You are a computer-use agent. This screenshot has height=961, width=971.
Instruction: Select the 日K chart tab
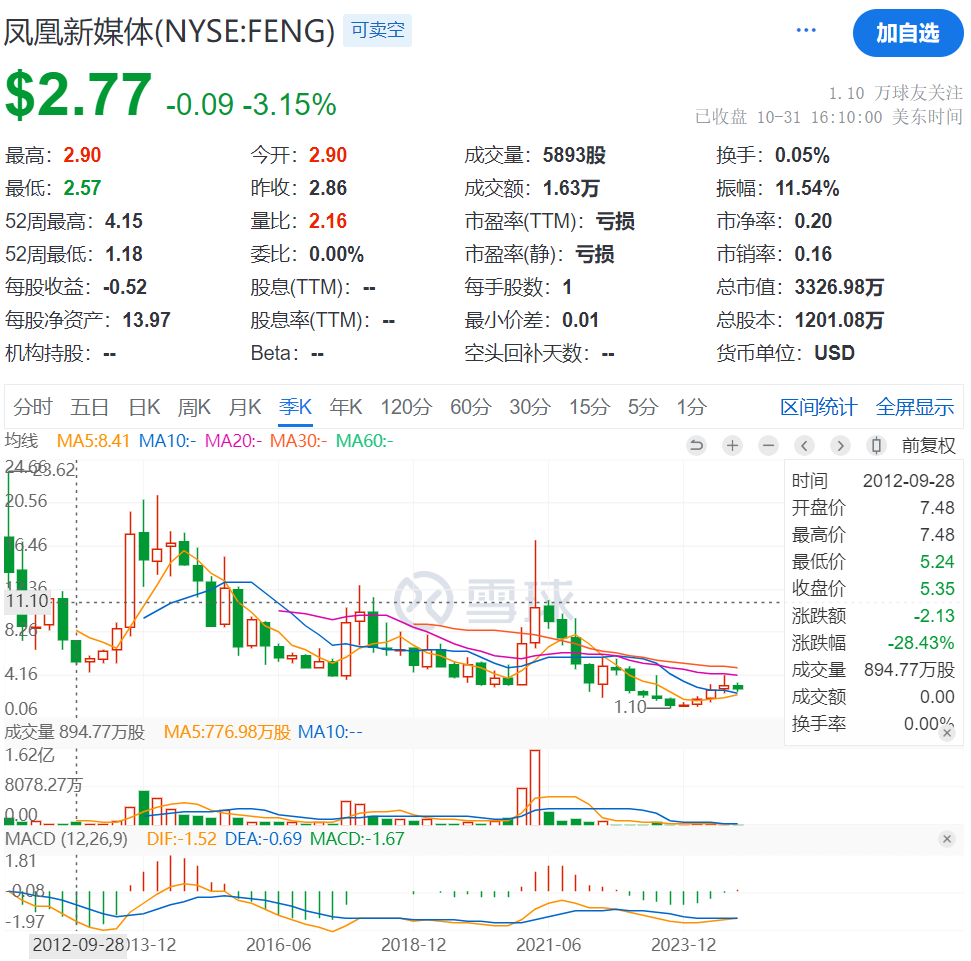[x=144, y=407]
